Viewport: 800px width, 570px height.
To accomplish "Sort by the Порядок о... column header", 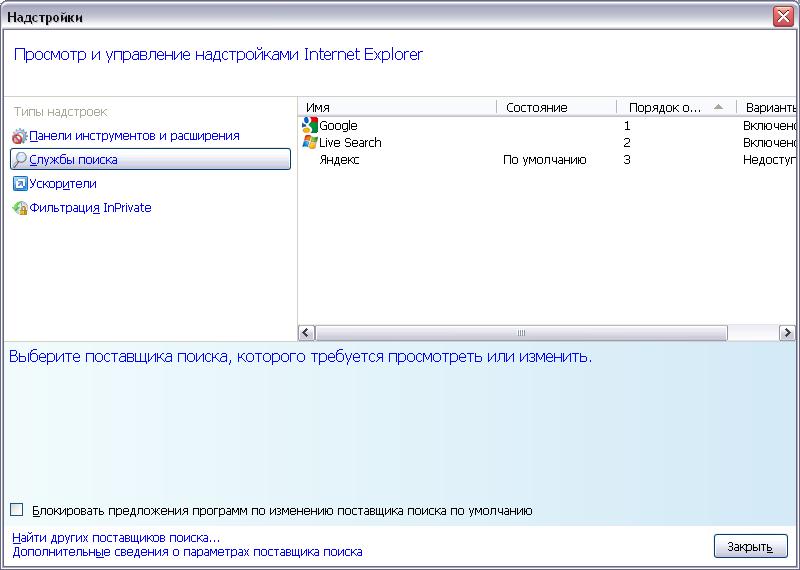I will [677, 108].
